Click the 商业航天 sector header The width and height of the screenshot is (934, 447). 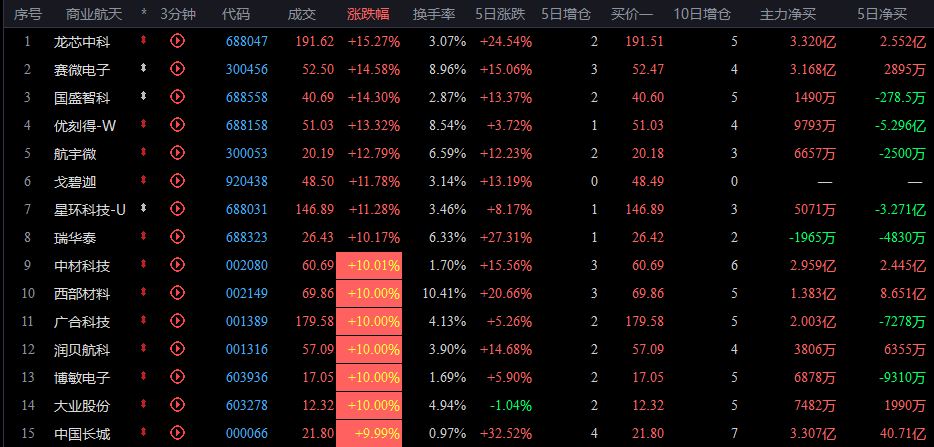tap(94, 14)
